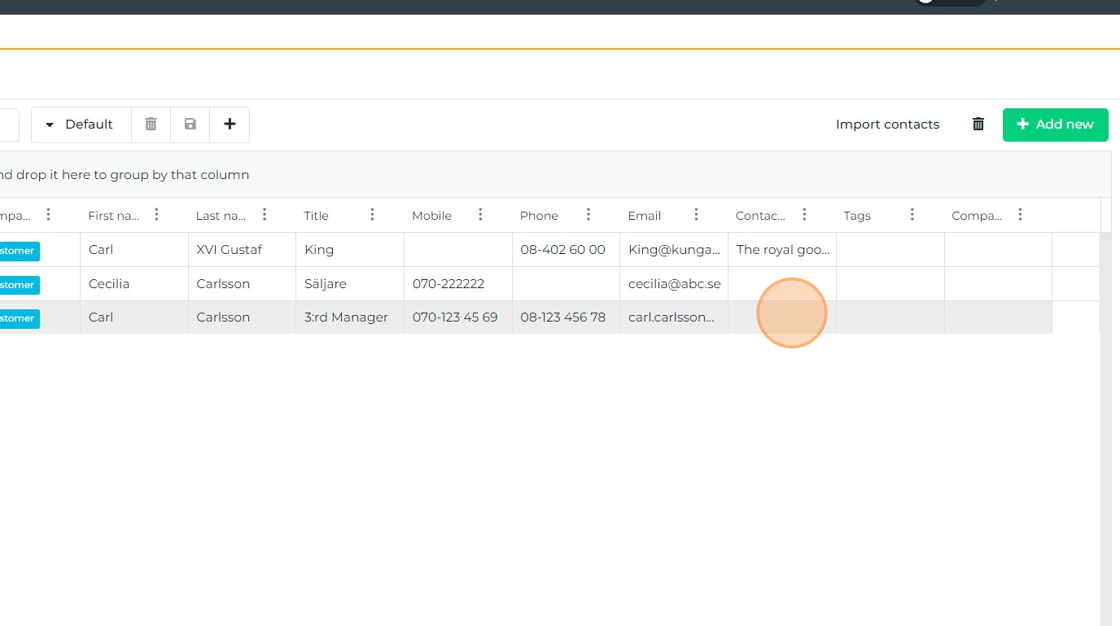
Task: Click the plus icon to add view
Action: point(230,124)
